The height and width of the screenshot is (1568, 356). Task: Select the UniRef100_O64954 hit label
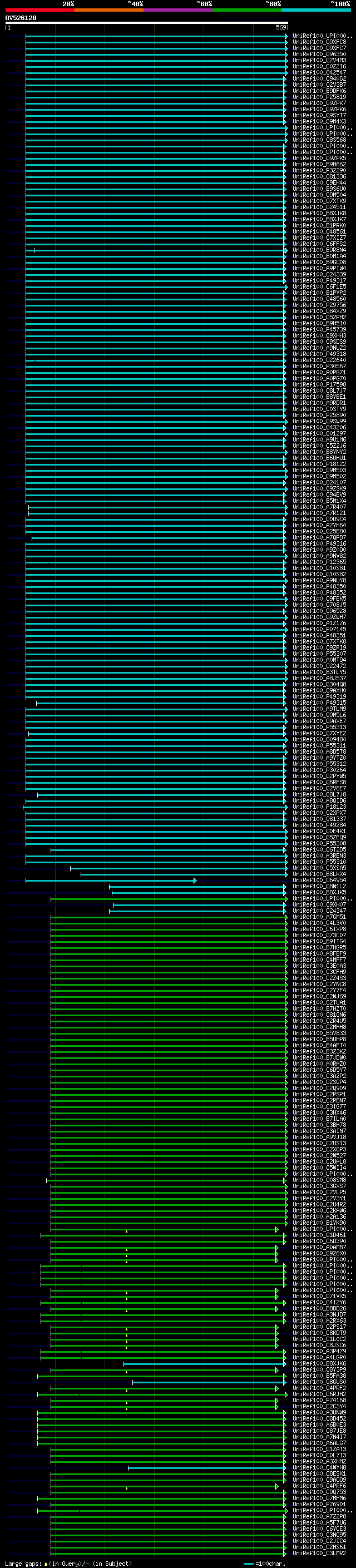coord(319,880)
